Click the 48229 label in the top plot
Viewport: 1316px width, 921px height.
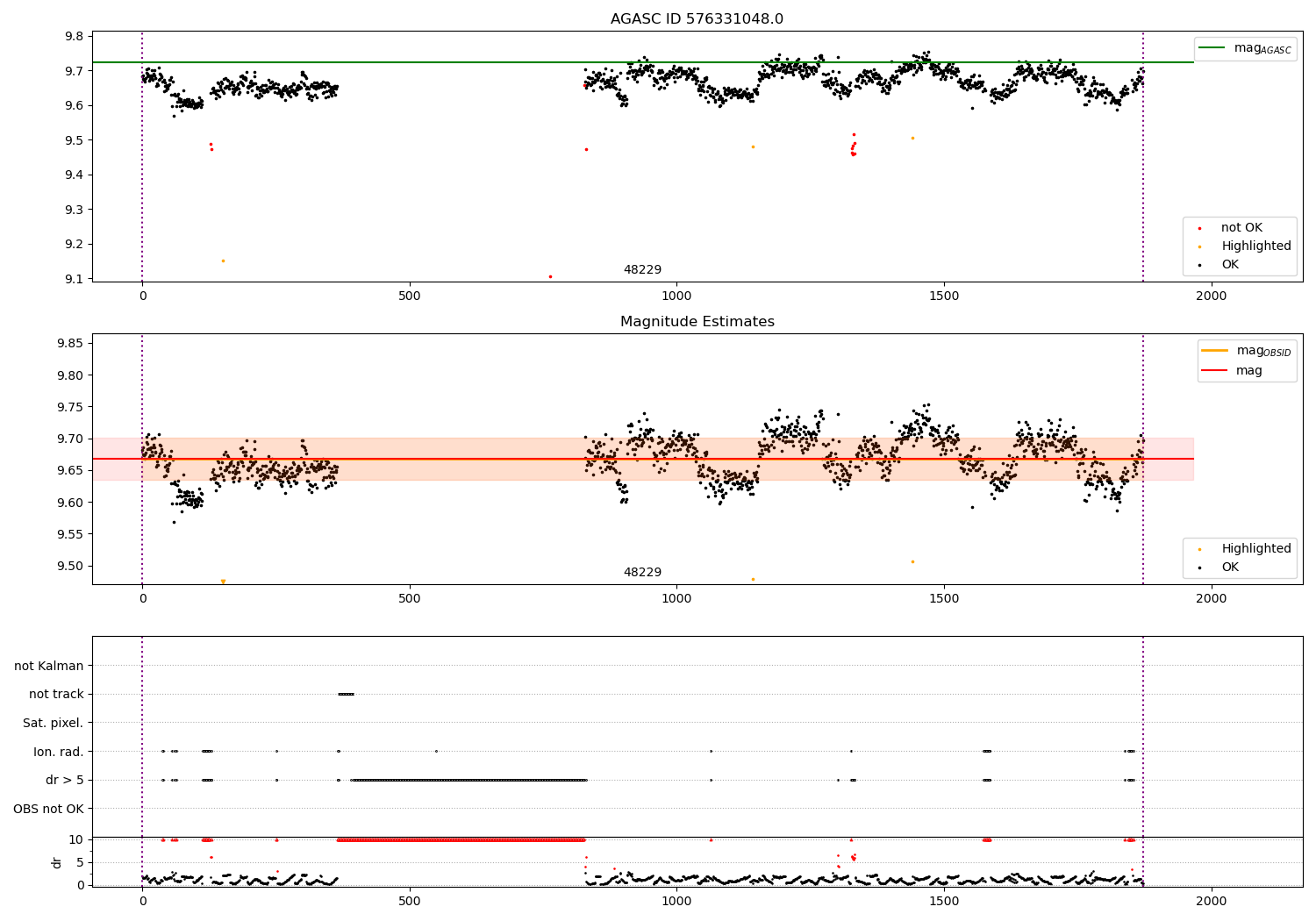(x=642, y=270)
